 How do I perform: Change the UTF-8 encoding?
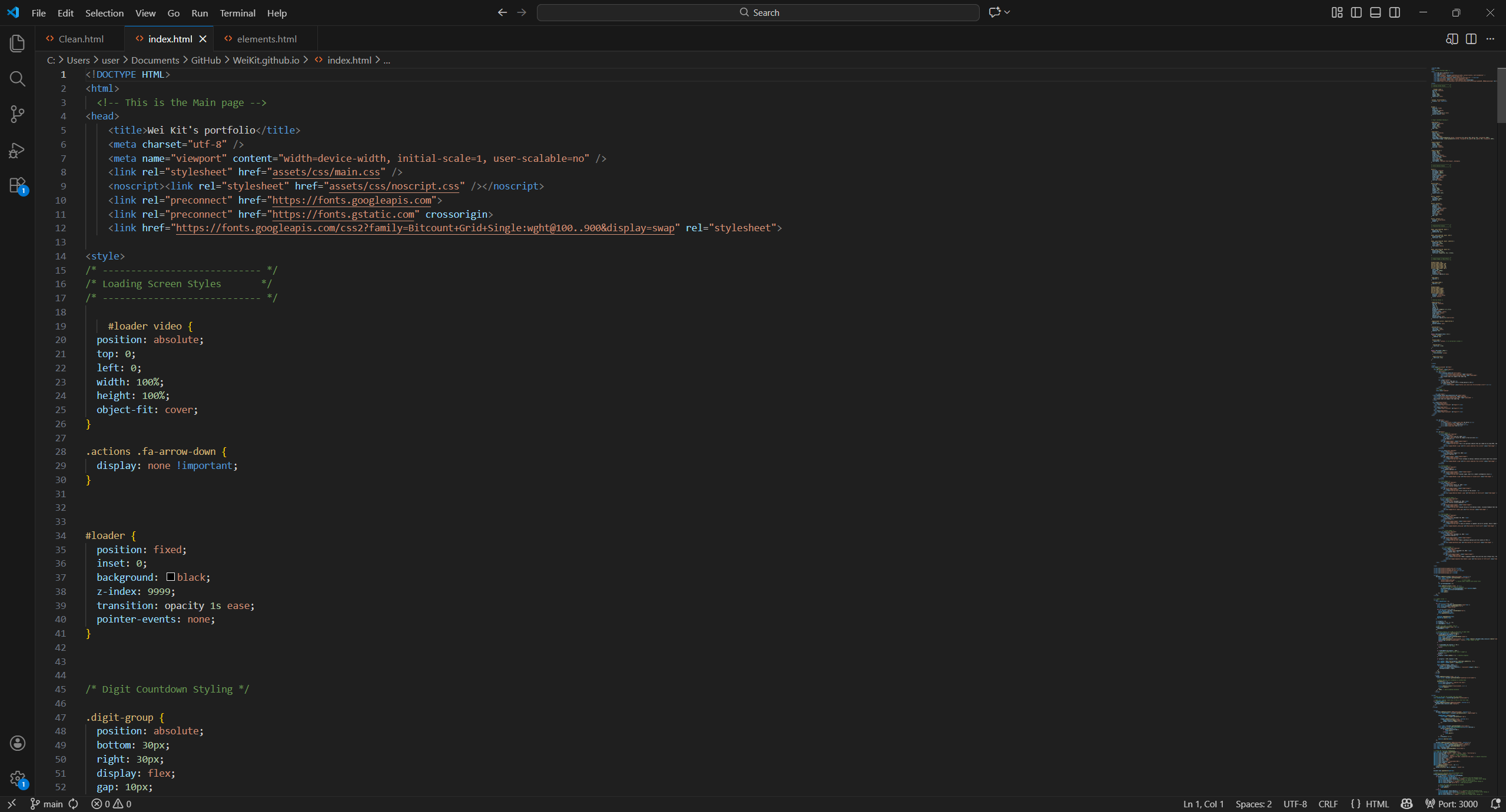[x=1295, y=804]
